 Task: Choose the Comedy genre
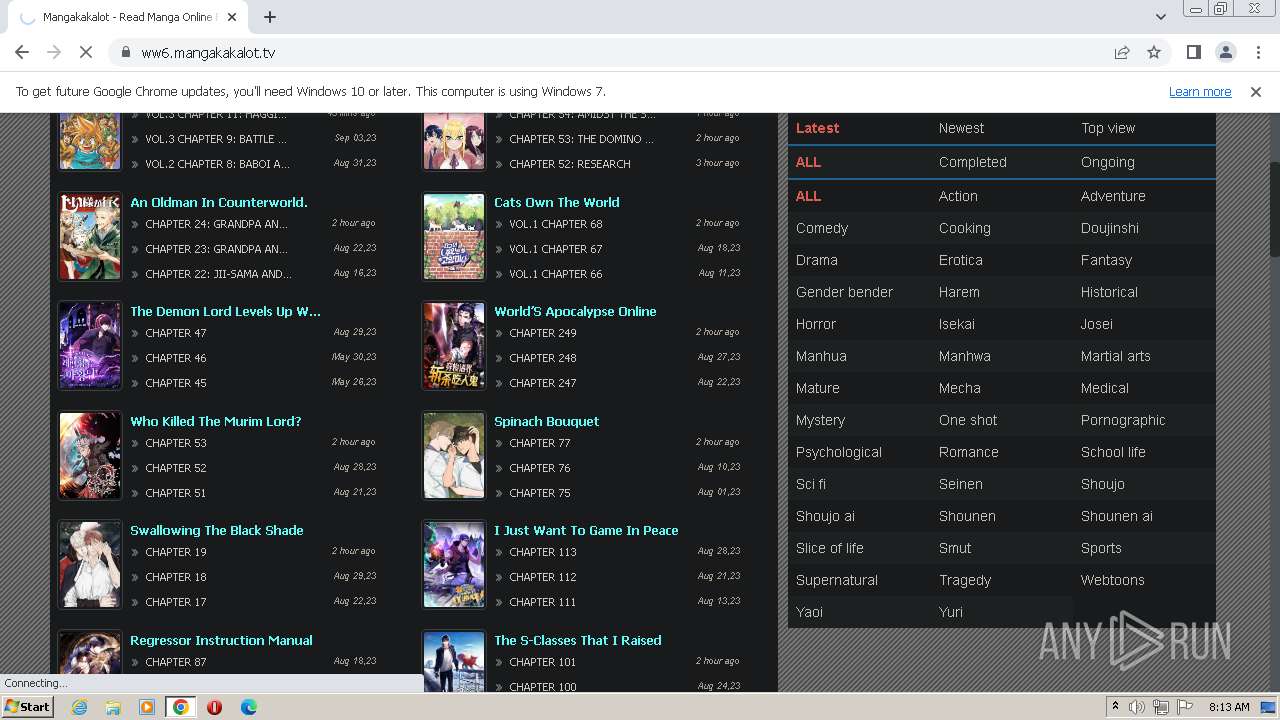point(822,228)
